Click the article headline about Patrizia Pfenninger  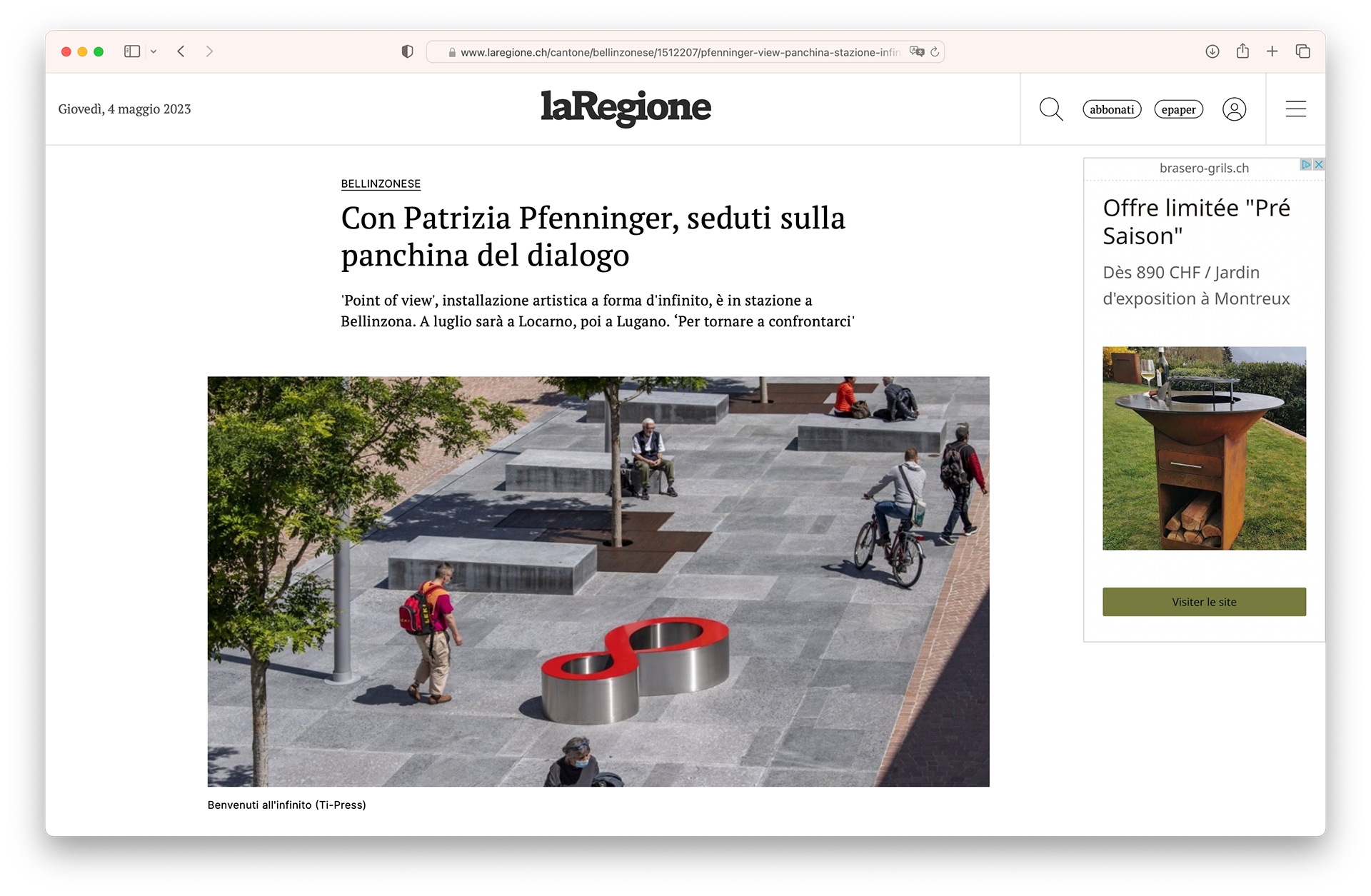click(x=593, y=236)
